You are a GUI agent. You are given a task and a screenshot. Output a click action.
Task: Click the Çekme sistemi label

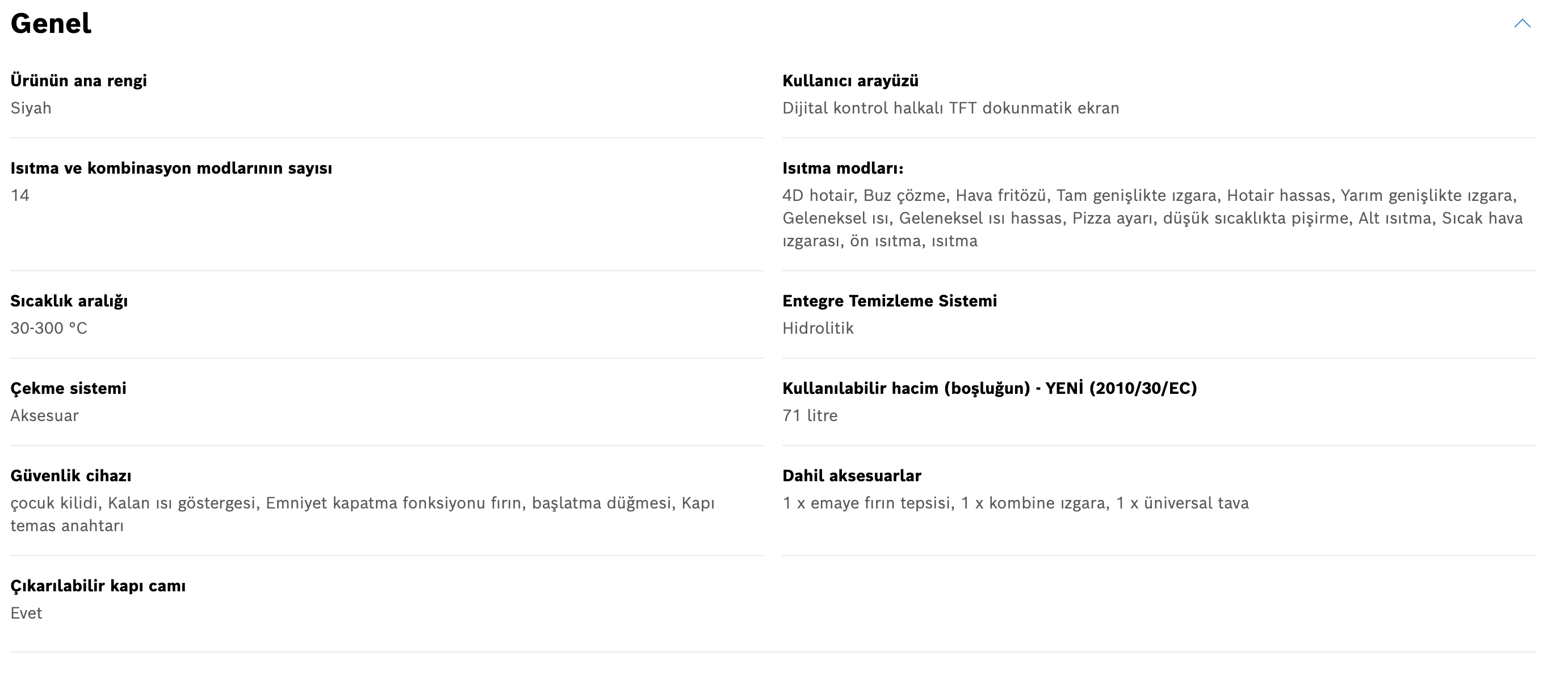click(x=68, y=388)
